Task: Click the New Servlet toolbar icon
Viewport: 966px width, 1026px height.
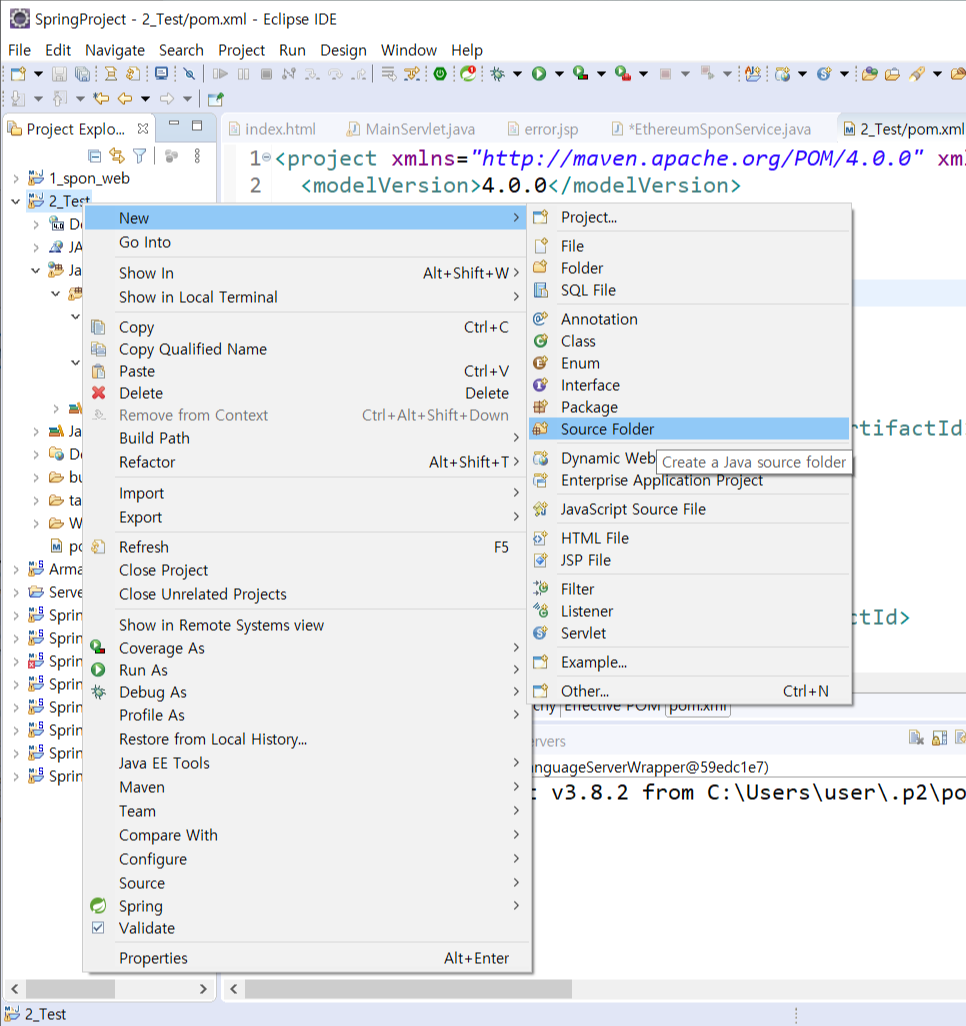Action: click(824, 74)
